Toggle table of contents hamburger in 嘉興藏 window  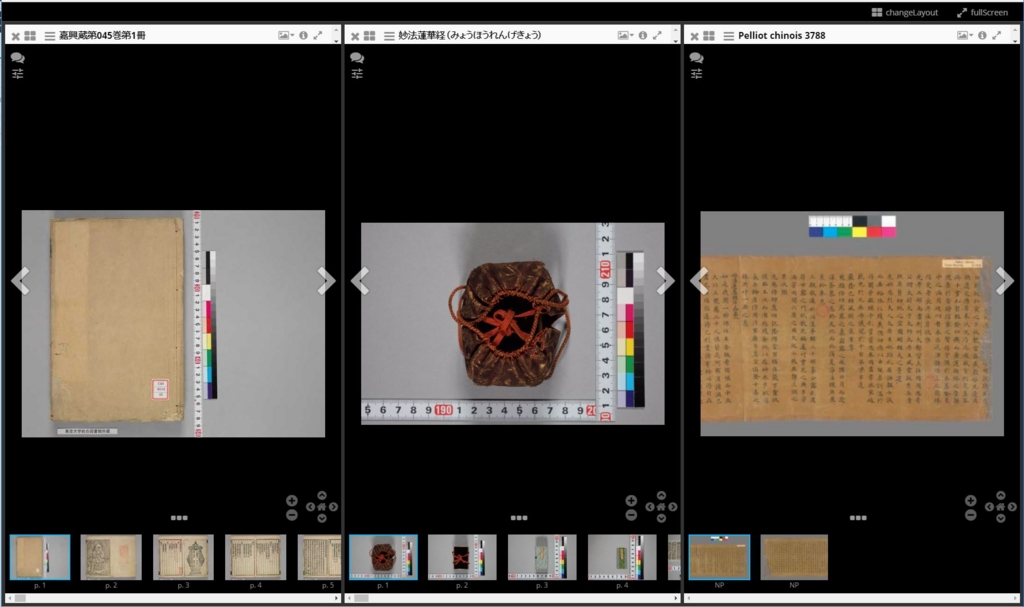[x=50, y=36]
